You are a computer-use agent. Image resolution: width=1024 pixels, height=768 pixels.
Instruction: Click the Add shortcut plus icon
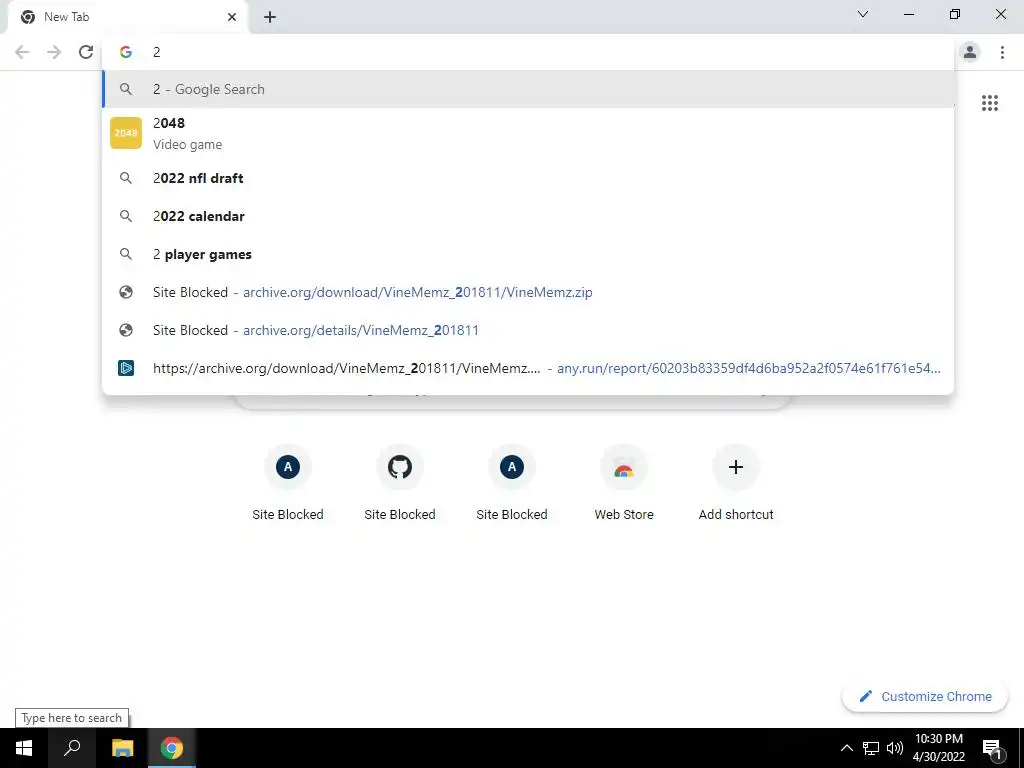[736, 467]
